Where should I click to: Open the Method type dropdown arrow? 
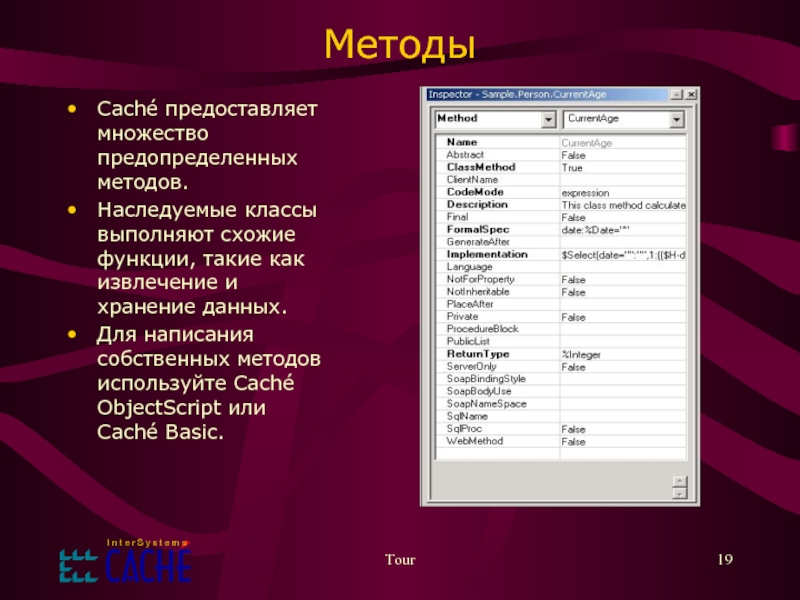(x=548, y=119)
